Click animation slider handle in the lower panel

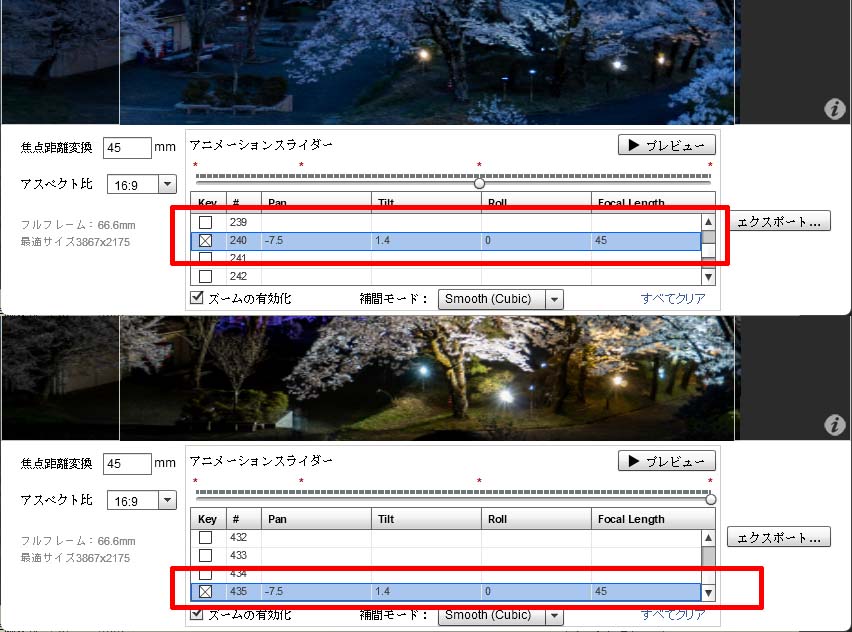point(711,499)
